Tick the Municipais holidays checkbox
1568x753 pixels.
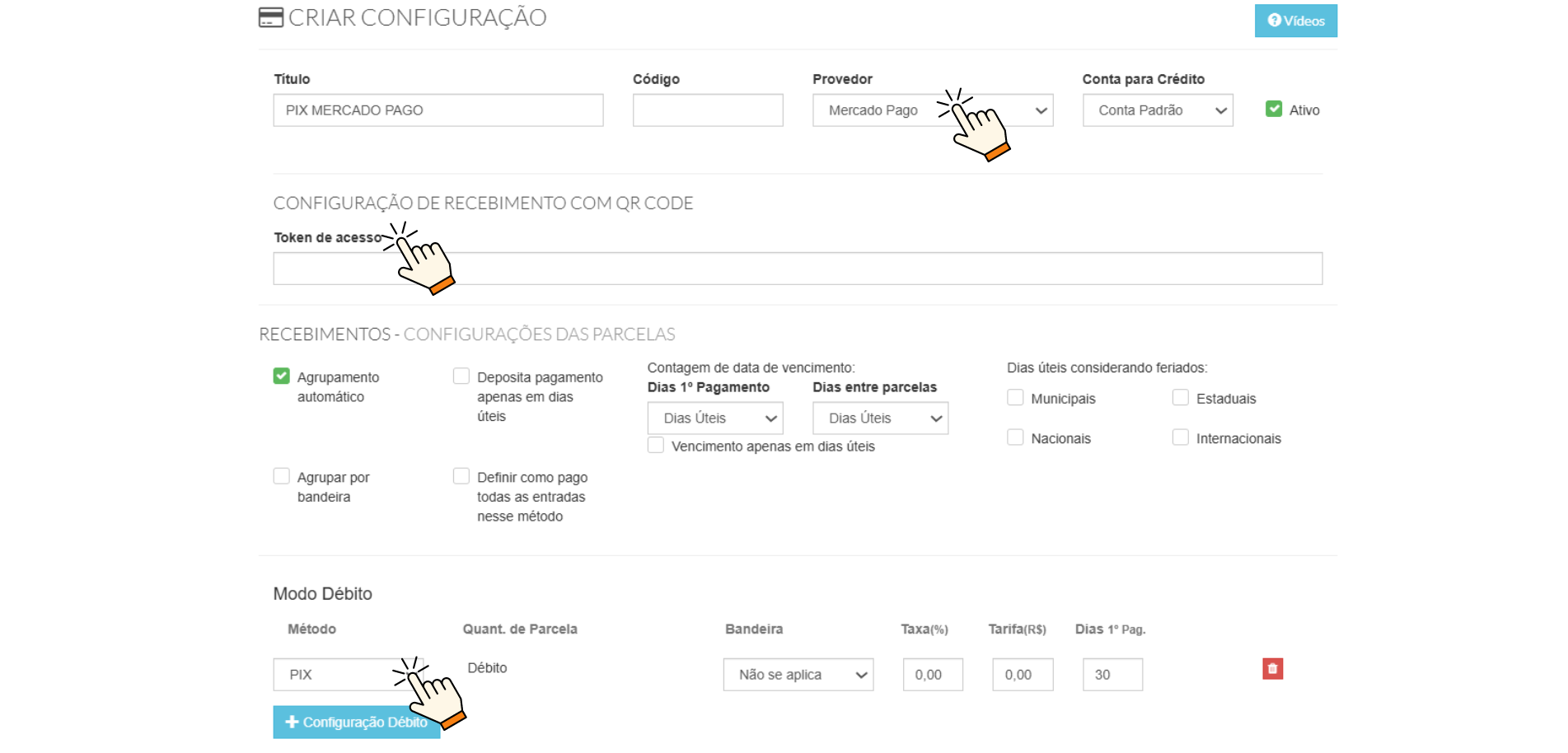pyautogui.click(x=1015, y=398)
